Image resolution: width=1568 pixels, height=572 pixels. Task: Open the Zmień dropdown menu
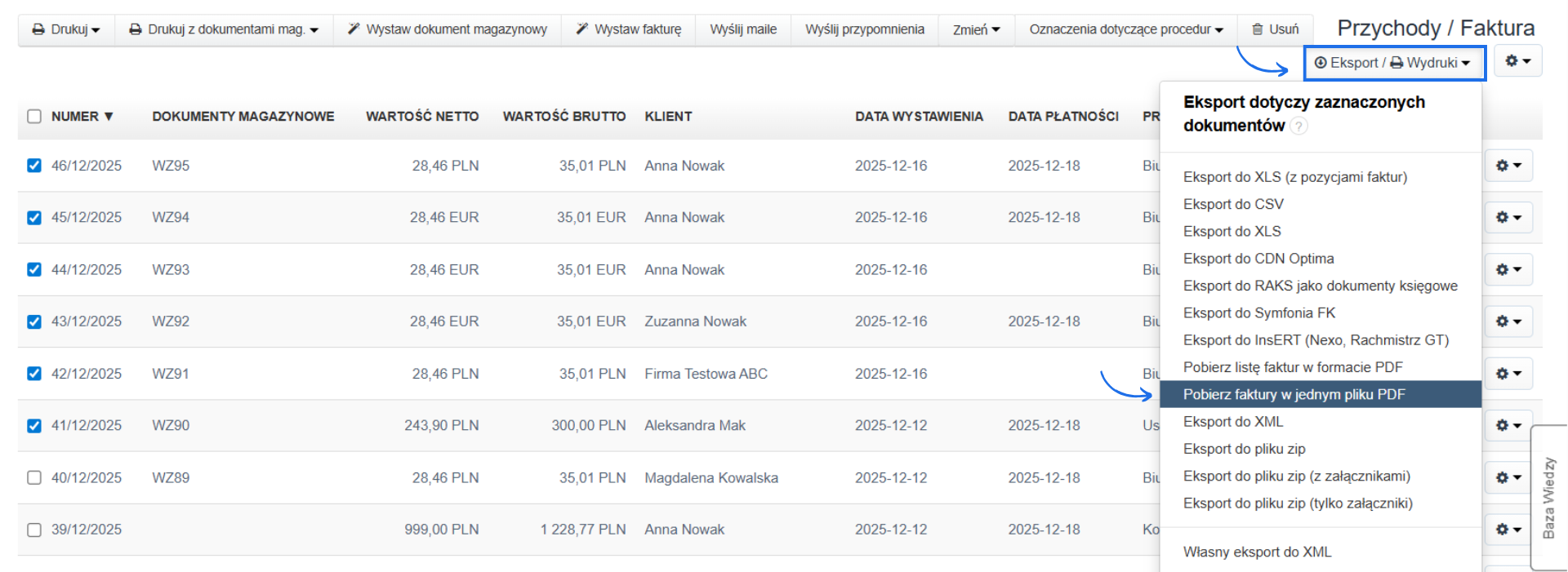point(976,29)
